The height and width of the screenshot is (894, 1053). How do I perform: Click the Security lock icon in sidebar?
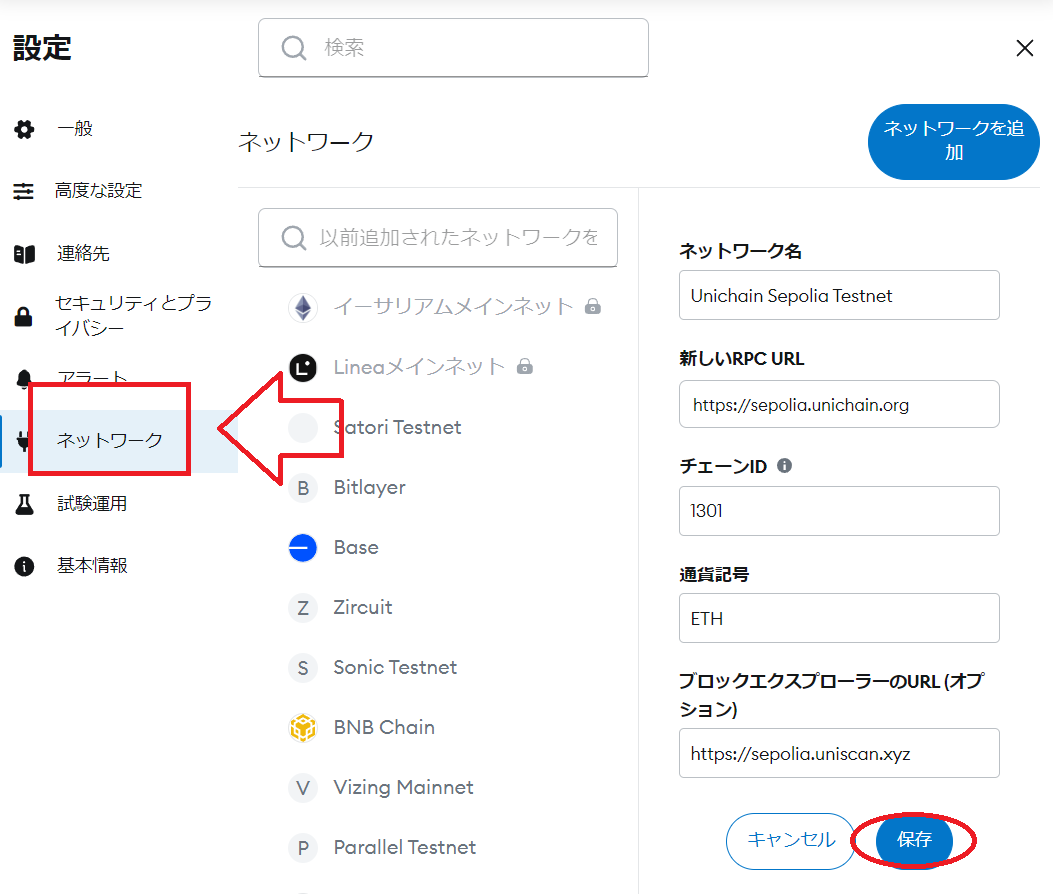pos(24,316)
